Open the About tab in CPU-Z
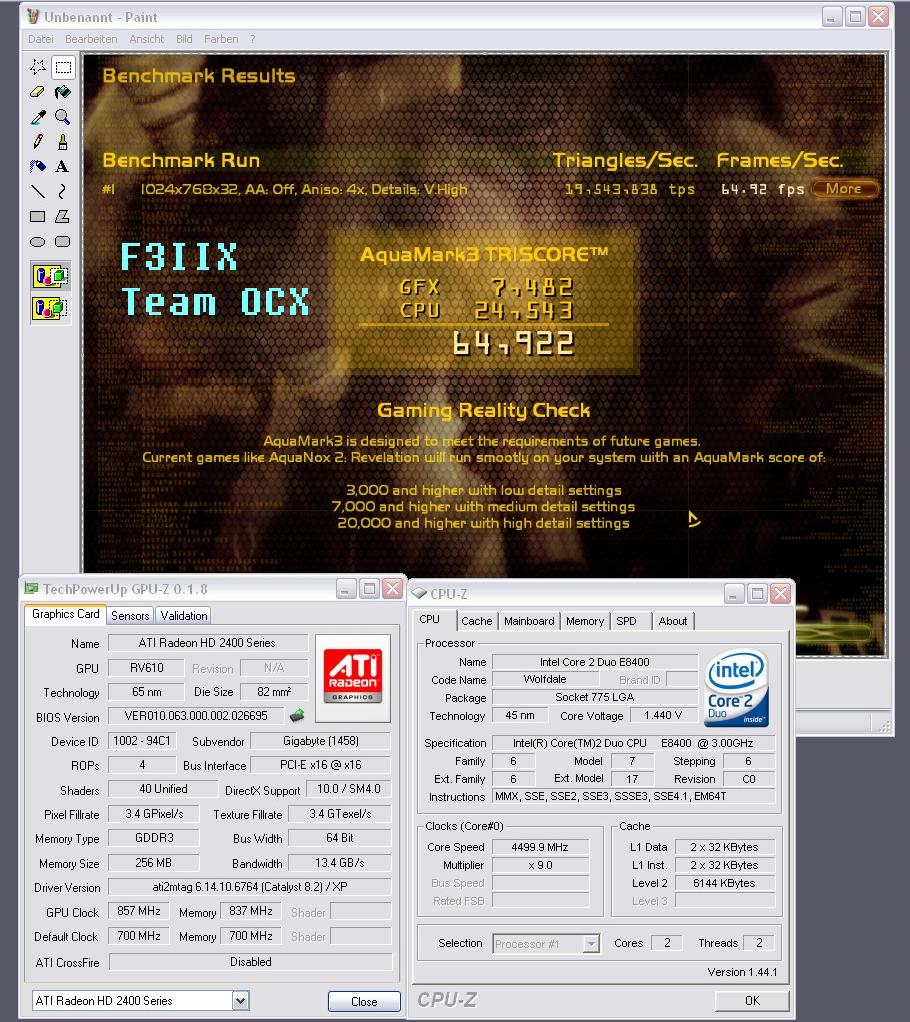 pos(673,621)
